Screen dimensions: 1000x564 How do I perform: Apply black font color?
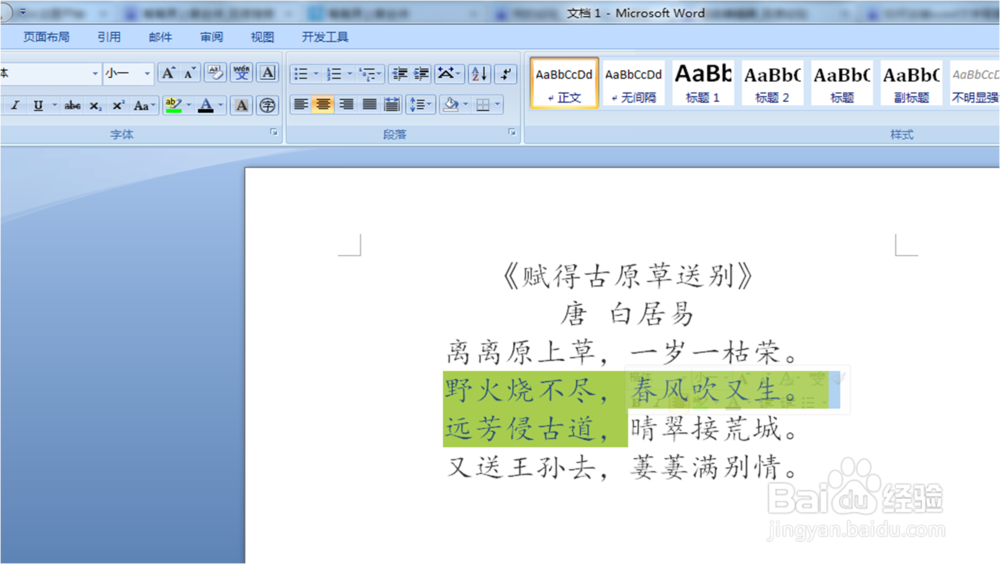coord(205,105)
